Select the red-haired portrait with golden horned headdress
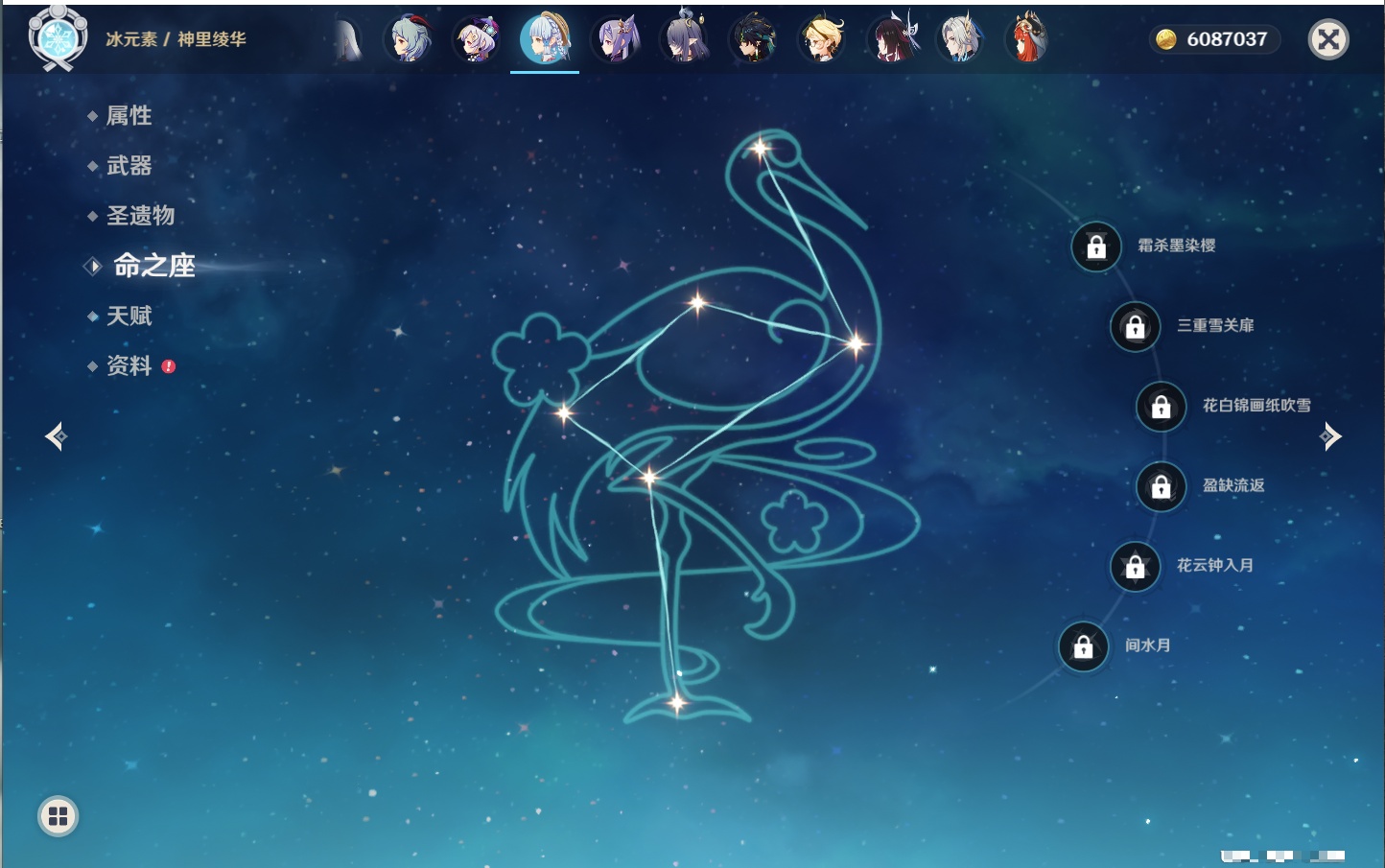The height and width of the screenshot is (868, 1385). click(x=1027, y=38)
